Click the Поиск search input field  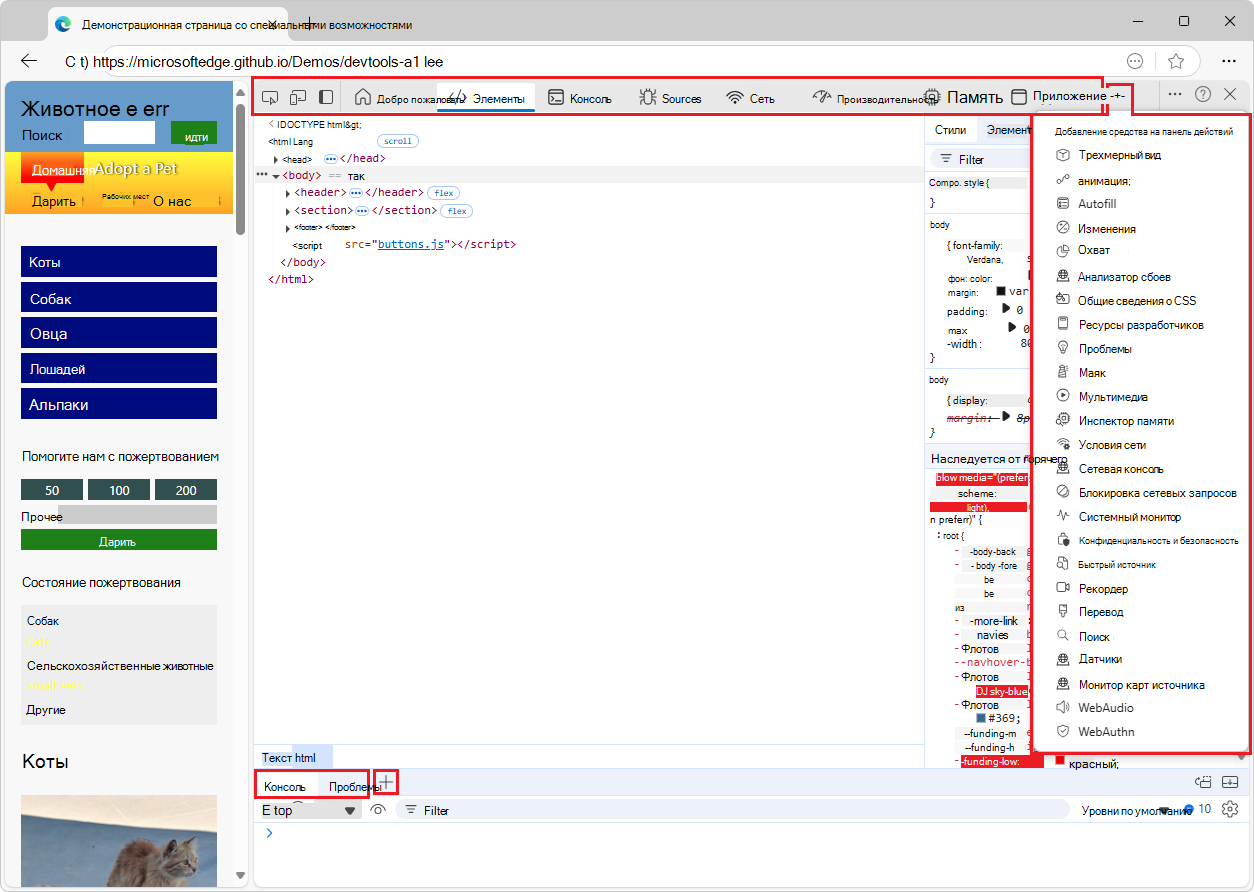pyautogui.click(x=119, y=133)
